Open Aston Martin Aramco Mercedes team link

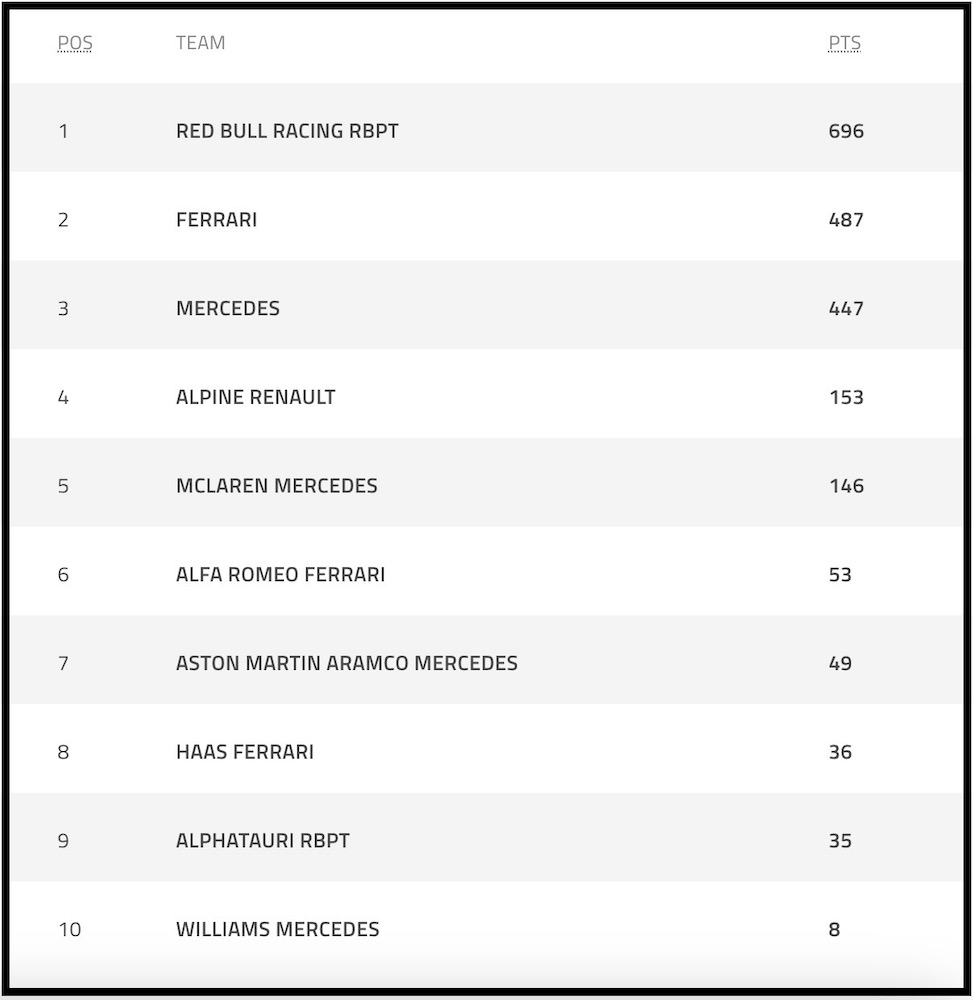(x=346, y=663)
